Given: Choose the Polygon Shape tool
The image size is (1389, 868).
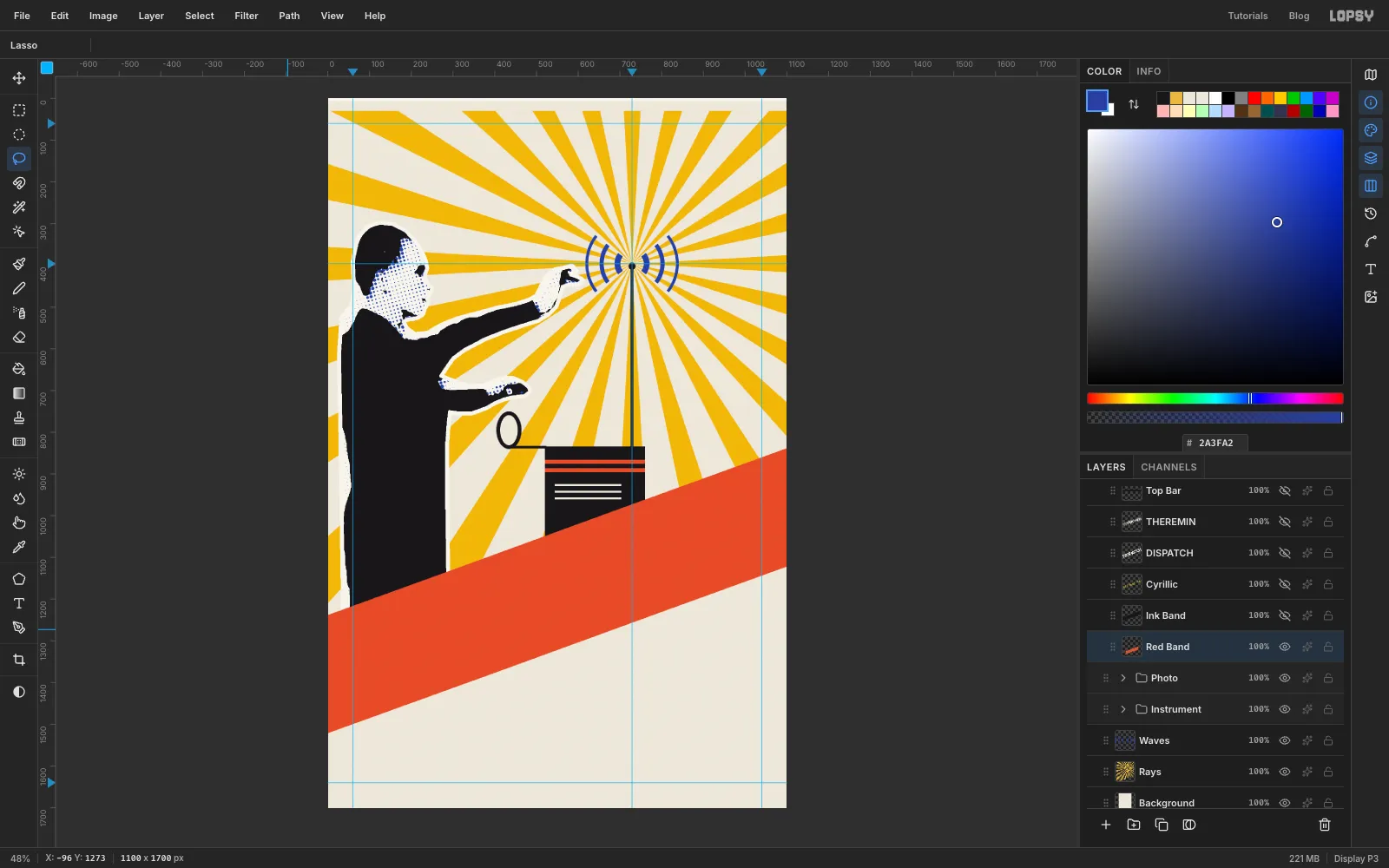Looking at the screenshot, I should tap(19, 579).
